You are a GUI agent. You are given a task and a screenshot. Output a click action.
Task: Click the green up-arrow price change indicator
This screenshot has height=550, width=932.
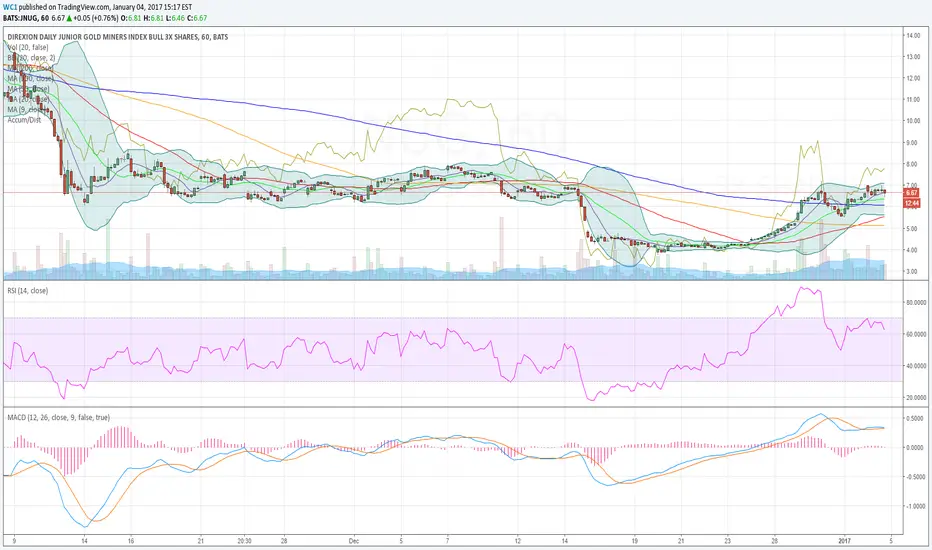click(68, 18)
